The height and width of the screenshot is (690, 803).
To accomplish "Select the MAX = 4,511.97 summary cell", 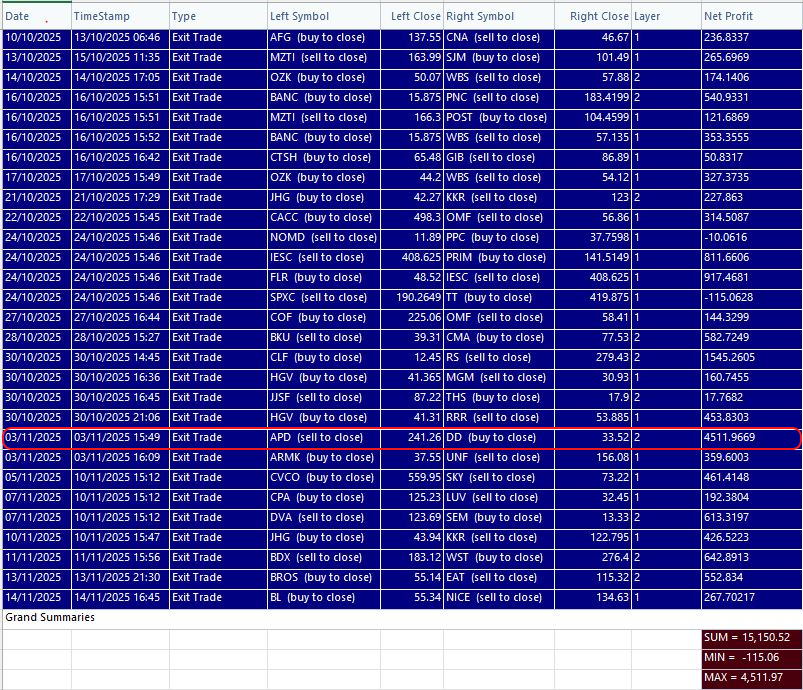I will (748, 677).
